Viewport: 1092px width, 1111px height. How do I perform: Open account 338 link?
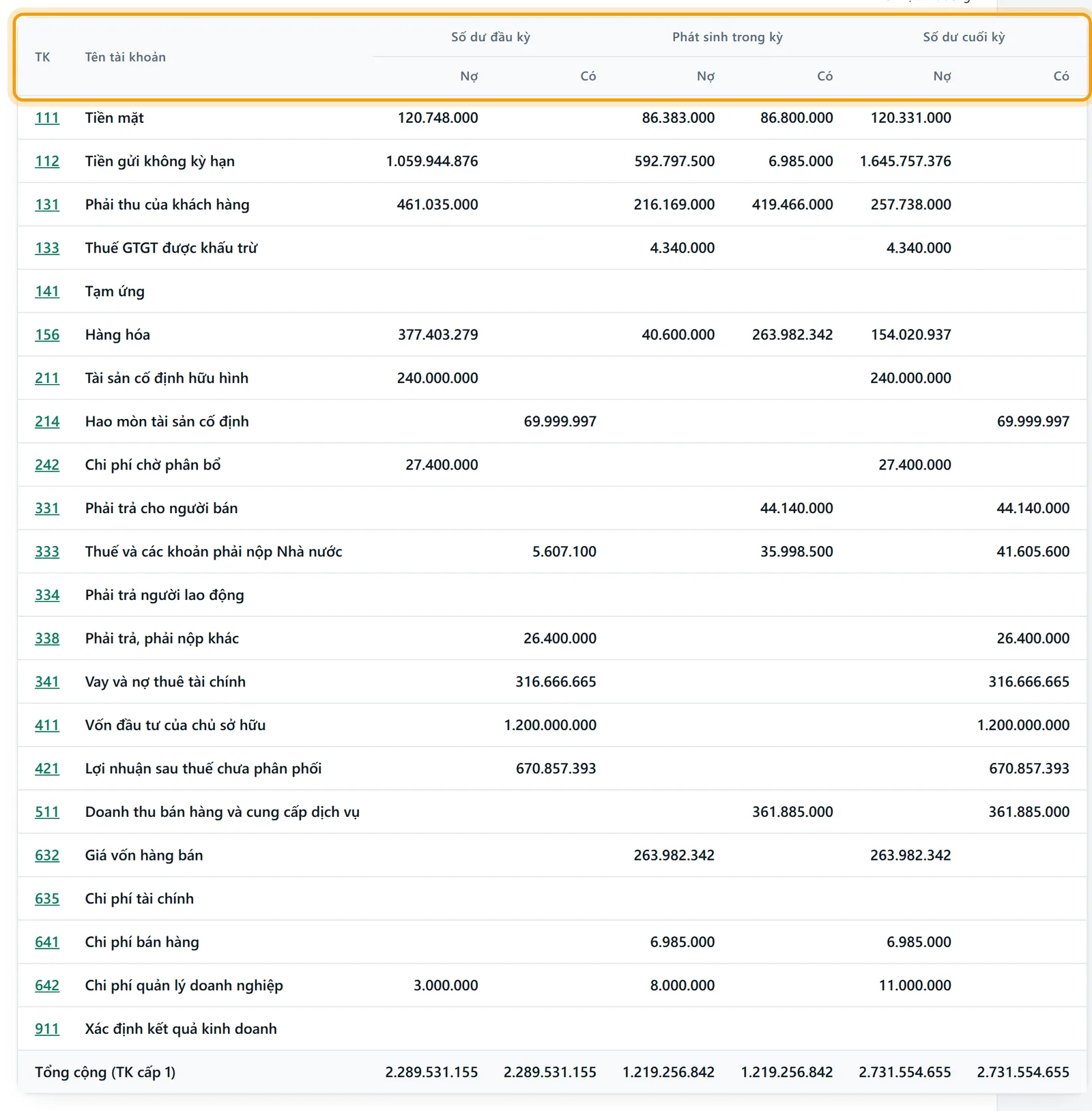[x=47, y=638]
